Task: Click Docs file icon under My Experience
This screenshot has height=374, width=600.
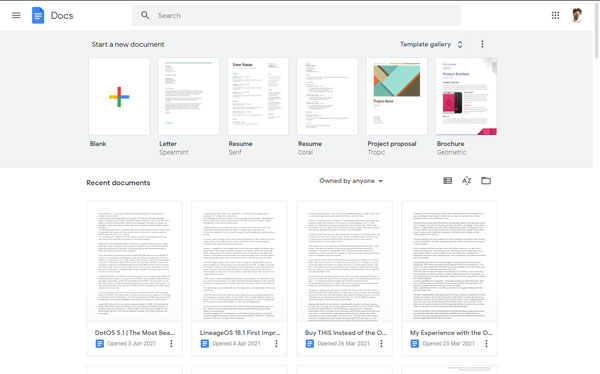Action: point(414,343)
